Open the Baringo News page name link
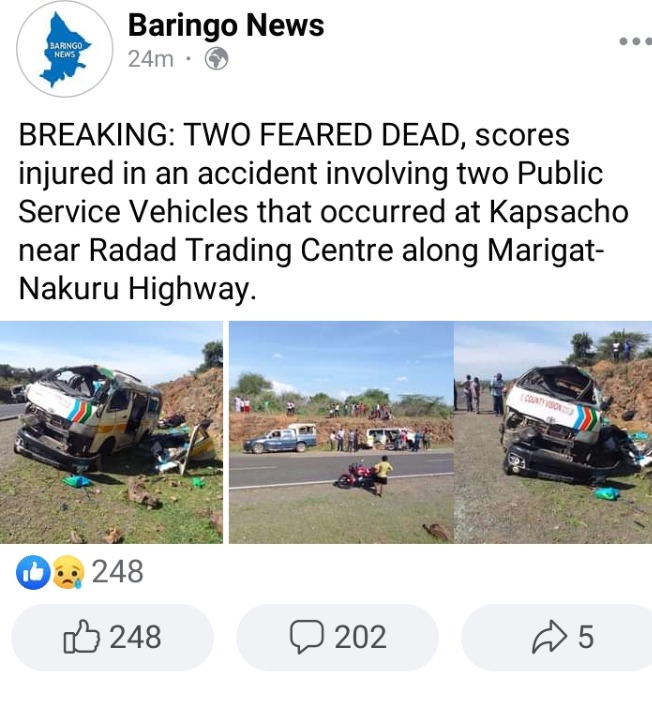Screen dimensions: 652x703 coord(226,25)
